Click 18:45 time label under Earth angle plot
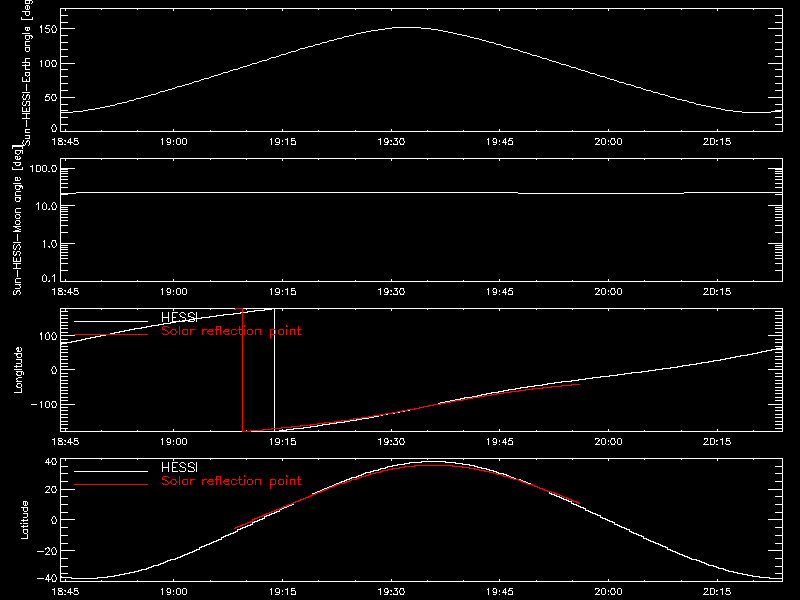 65,142
